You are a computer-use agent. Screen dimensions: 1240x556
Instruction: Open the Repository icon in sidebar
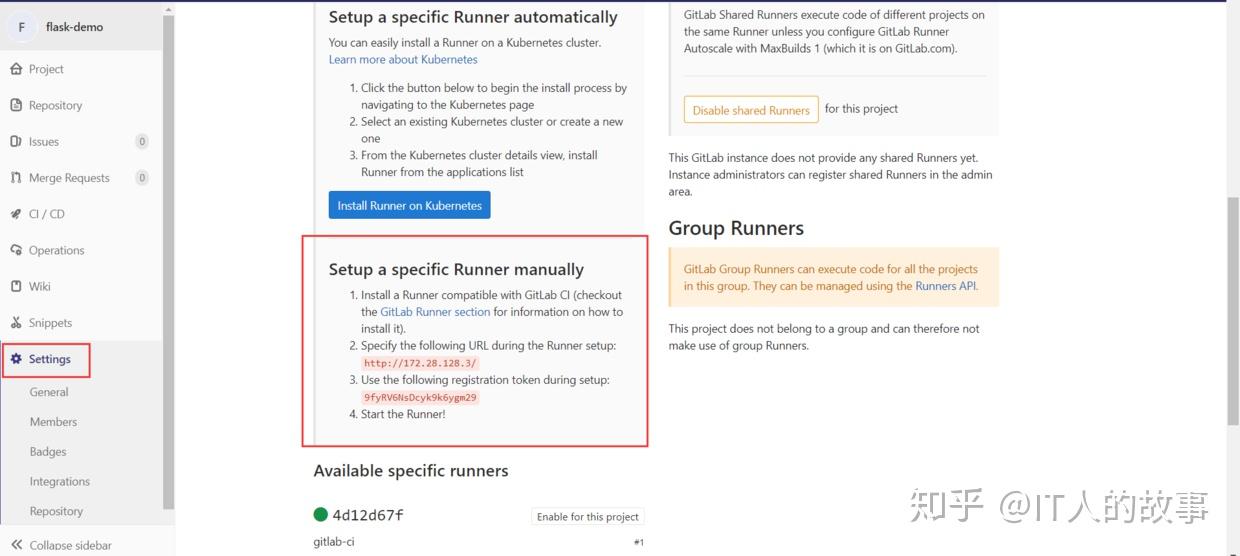pos(16,105)
